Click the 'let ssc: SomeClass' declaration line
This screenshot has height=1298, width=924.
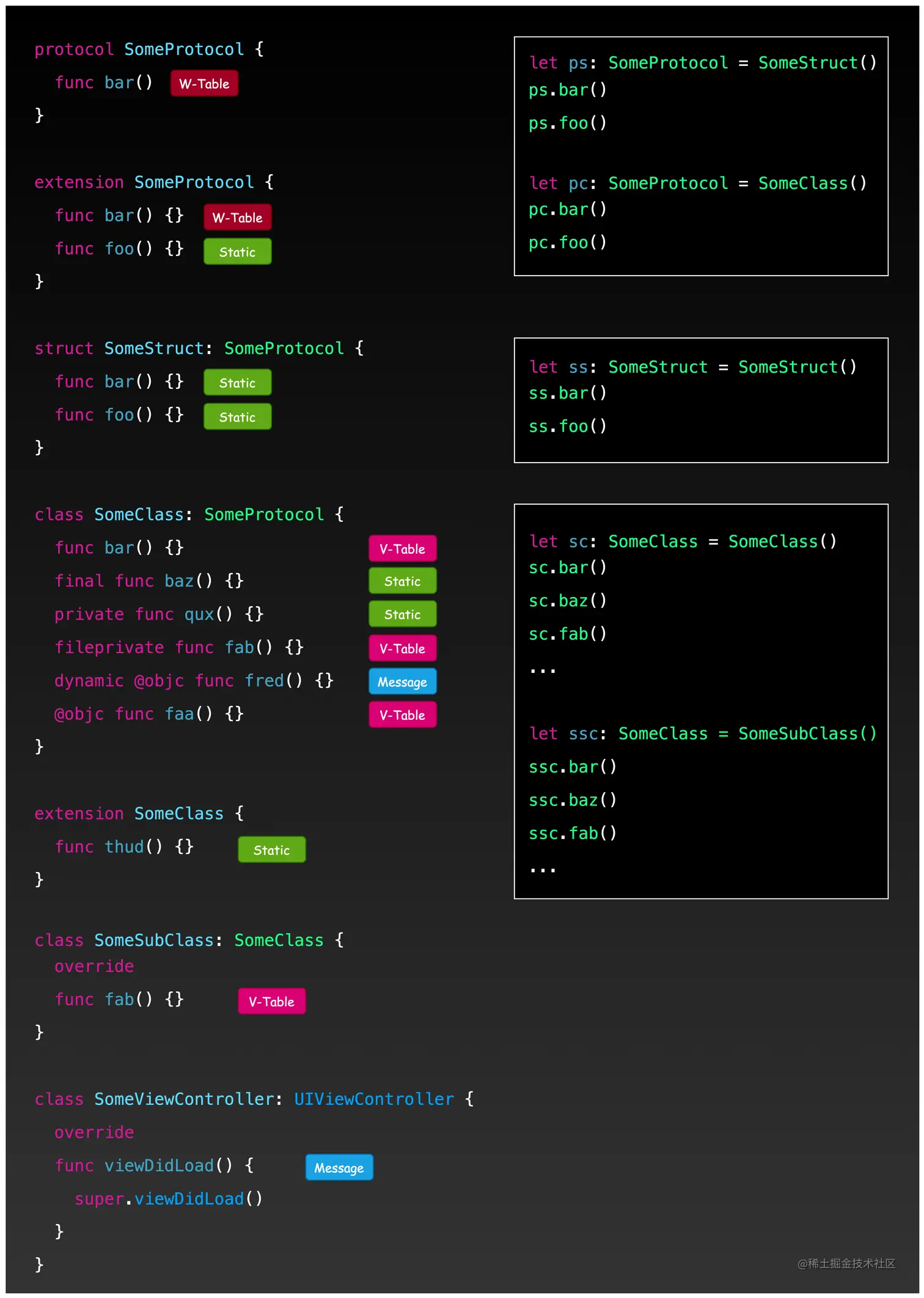coord(703,733)
